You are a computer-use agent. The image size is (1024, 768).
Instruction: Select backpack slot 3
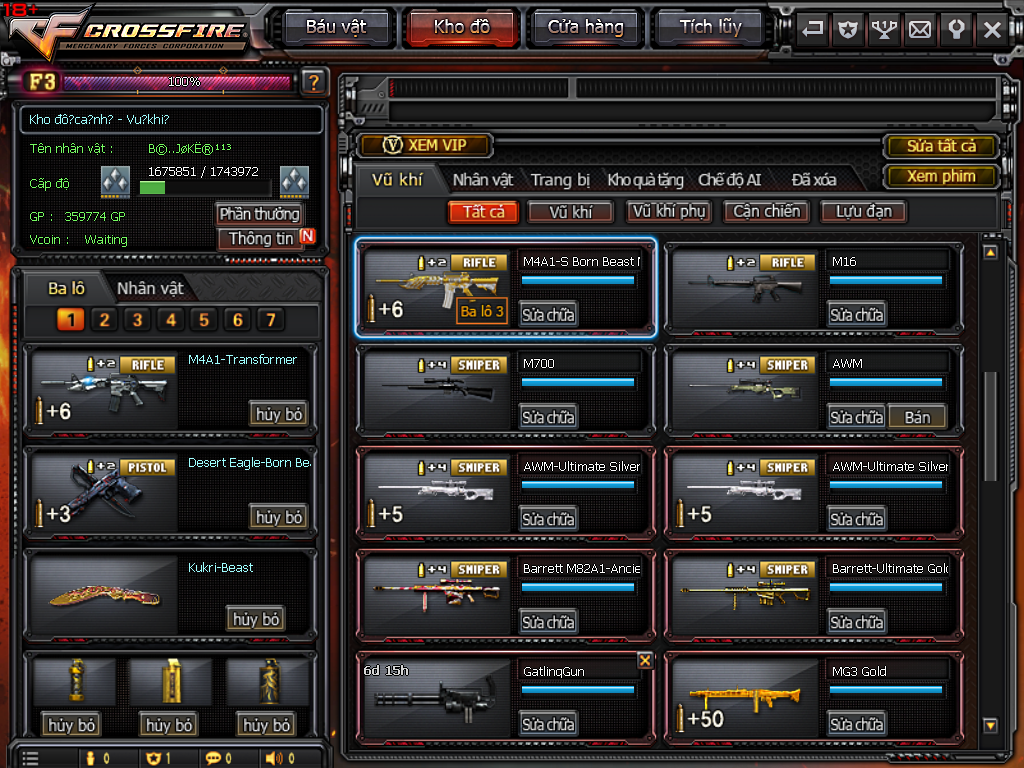click(137, 319)
